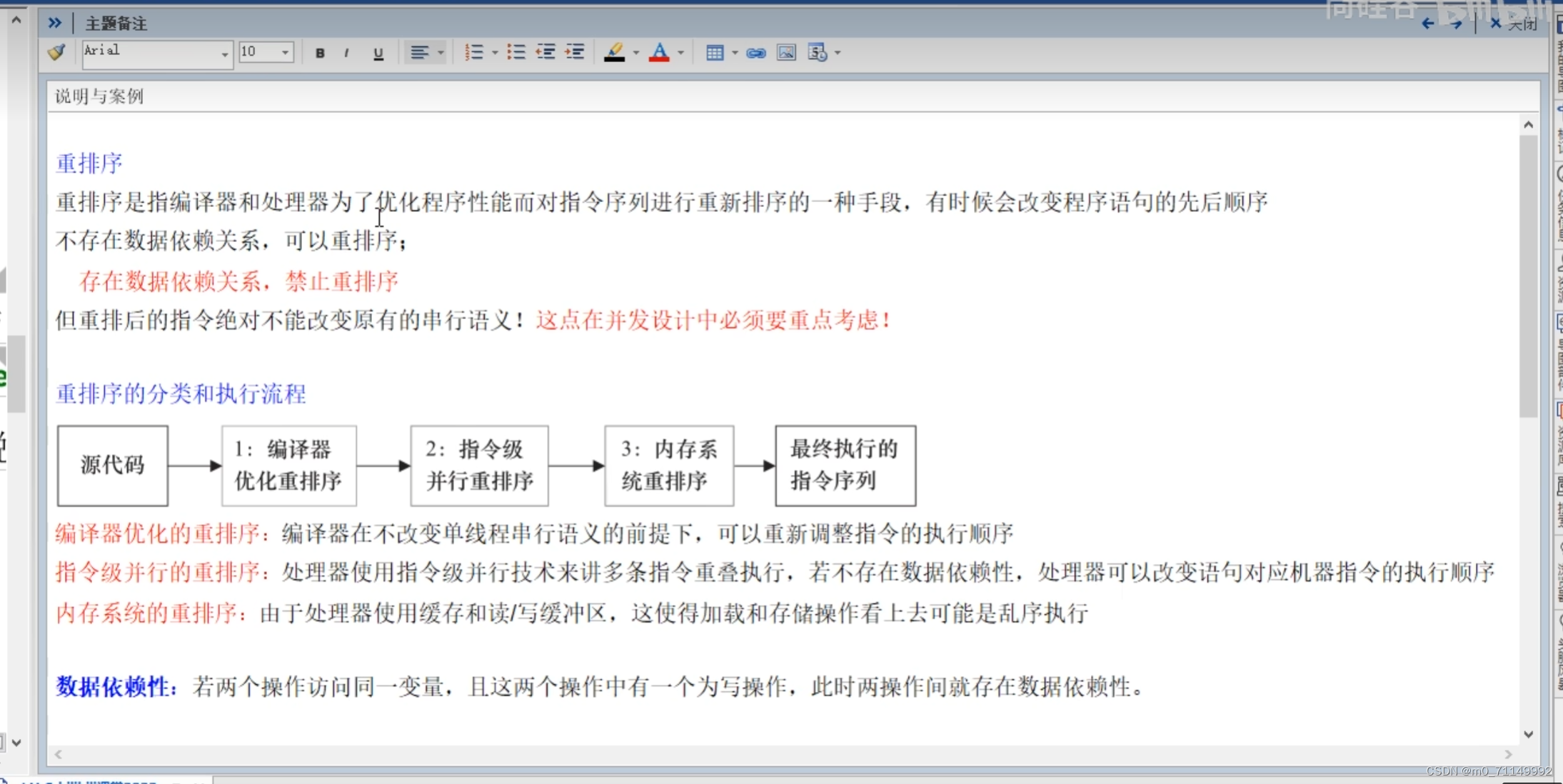
Task: Click the clear formatting brush icon
Action: [x=56, y=52]
